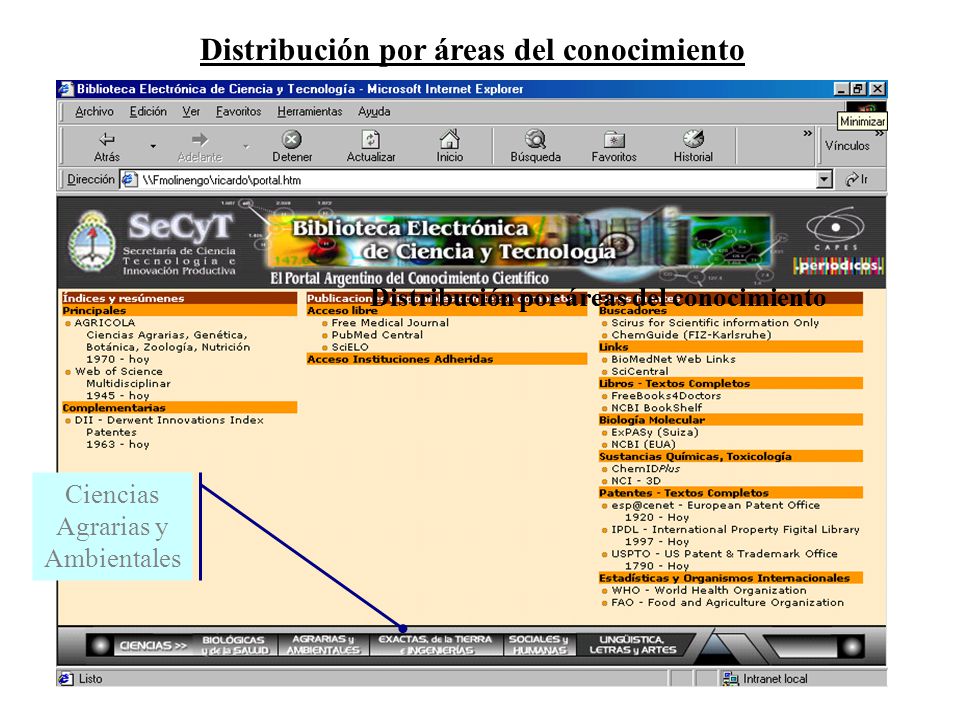Open the IPDL International Property Figital Library link
The width and height of the screenshot is (960, 720).
[x=735, y=530]
